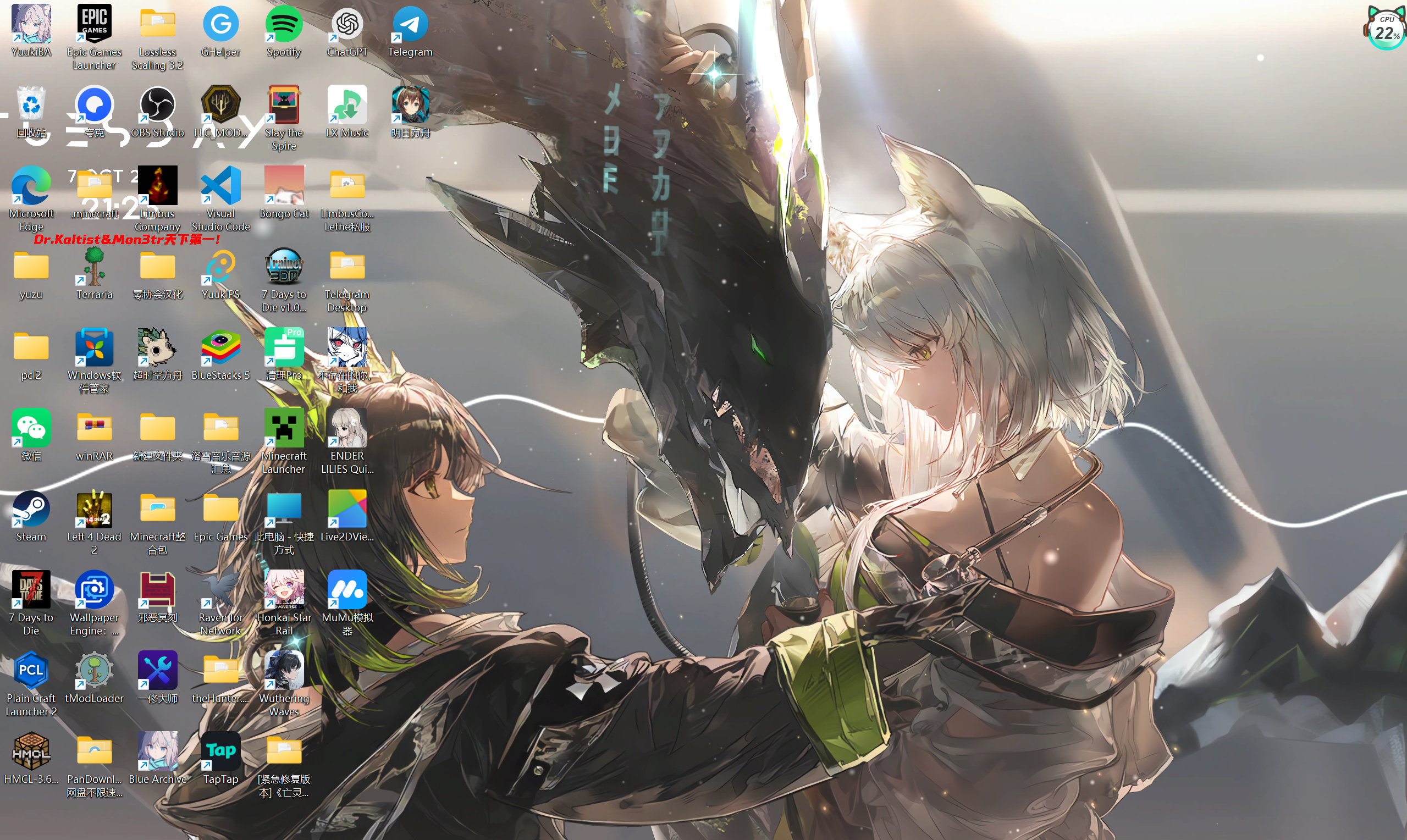Viewport: 1407px width, 840px height.
Task: Select the Visual Studio Code shortcut
Action: click(220, 186)
